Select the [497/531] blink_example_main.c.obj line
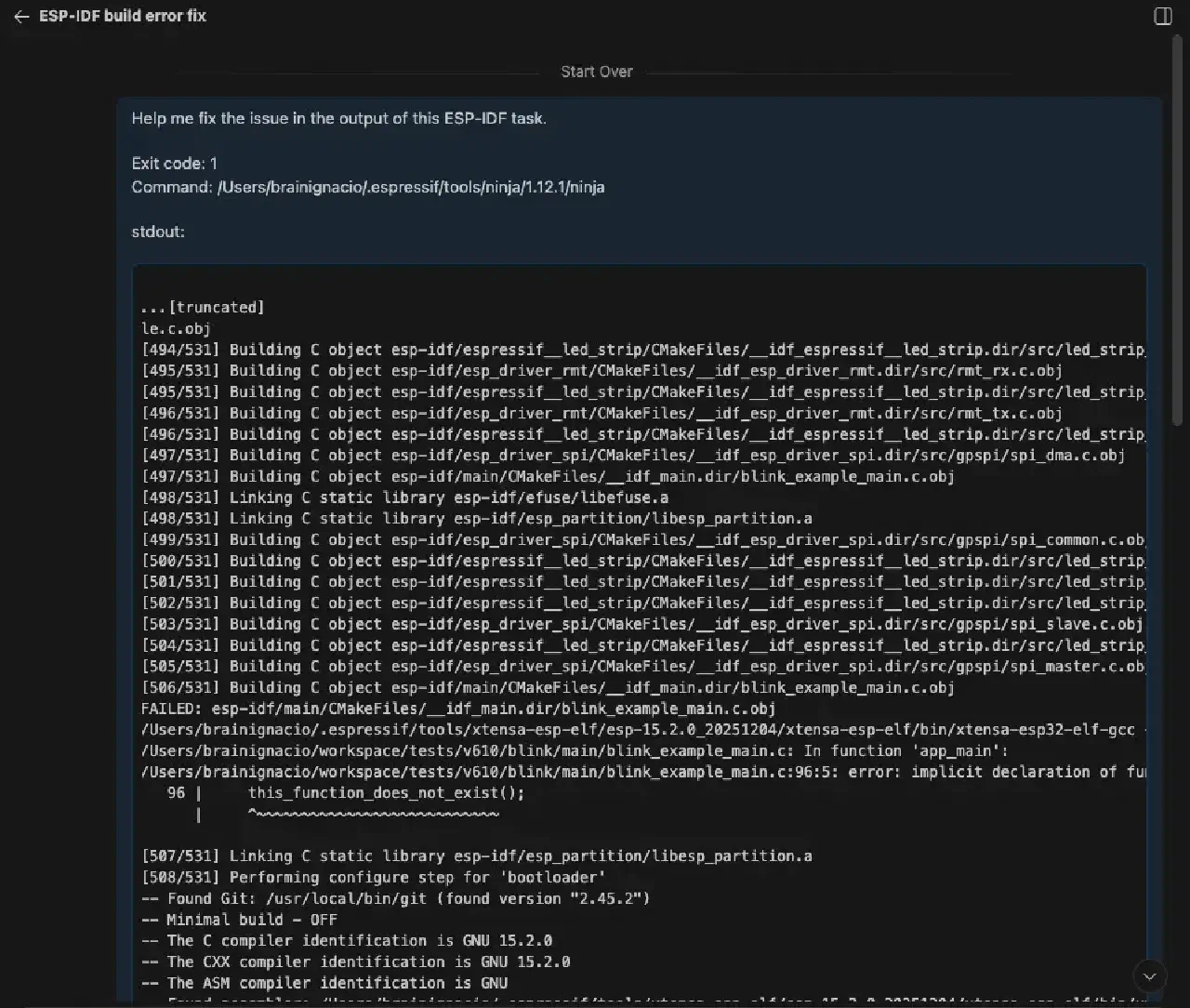This screenshot has height=1008, width=1190. pyautogui.click(x=548, y=477)
